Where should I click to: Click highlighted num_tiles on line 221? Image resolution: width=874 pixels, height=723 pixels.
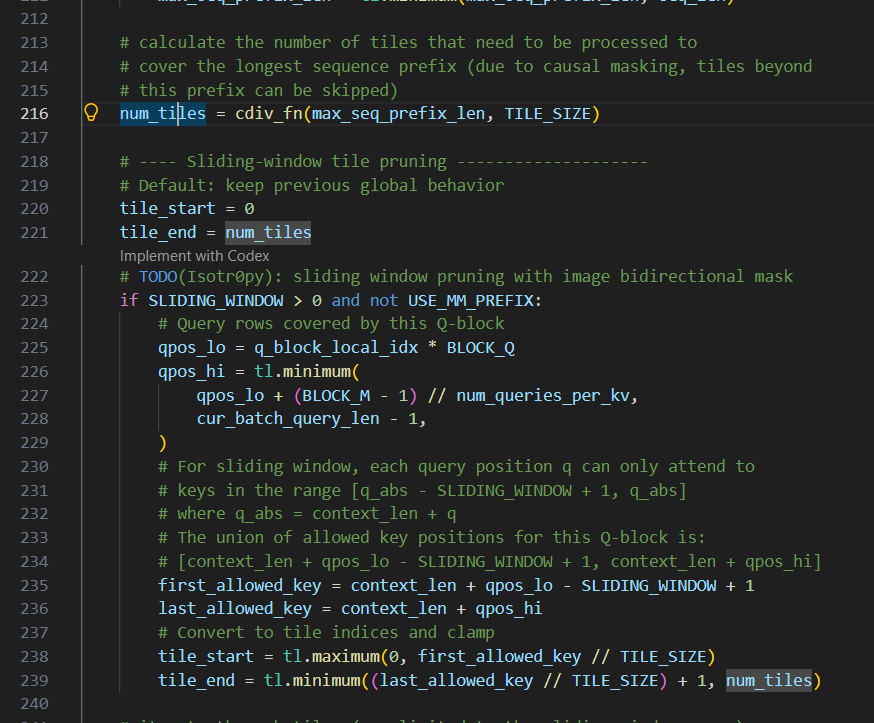pos(268,232)
